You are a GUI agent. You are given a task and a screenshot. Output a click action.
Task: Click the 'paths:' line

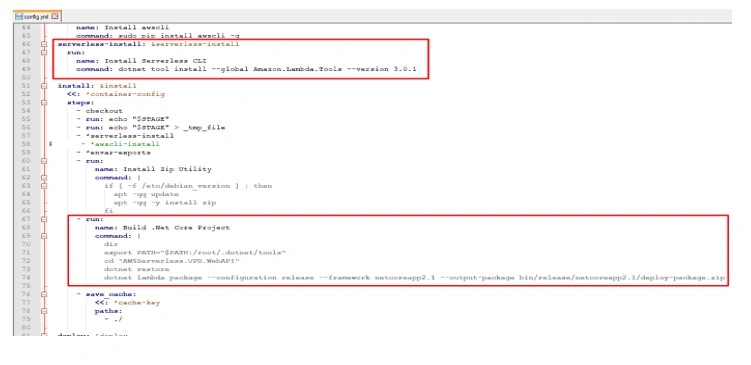(x=108, y=311)
